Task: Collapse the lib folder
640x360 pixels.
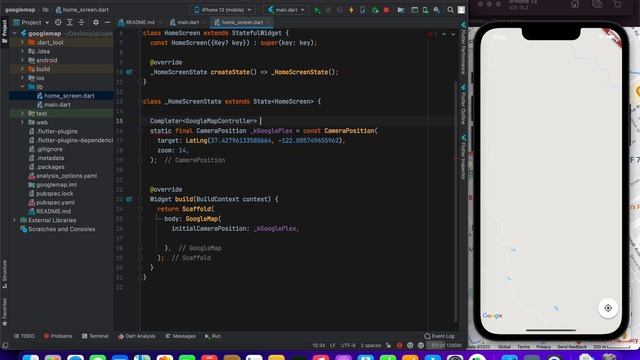Action: coord(22,87)
